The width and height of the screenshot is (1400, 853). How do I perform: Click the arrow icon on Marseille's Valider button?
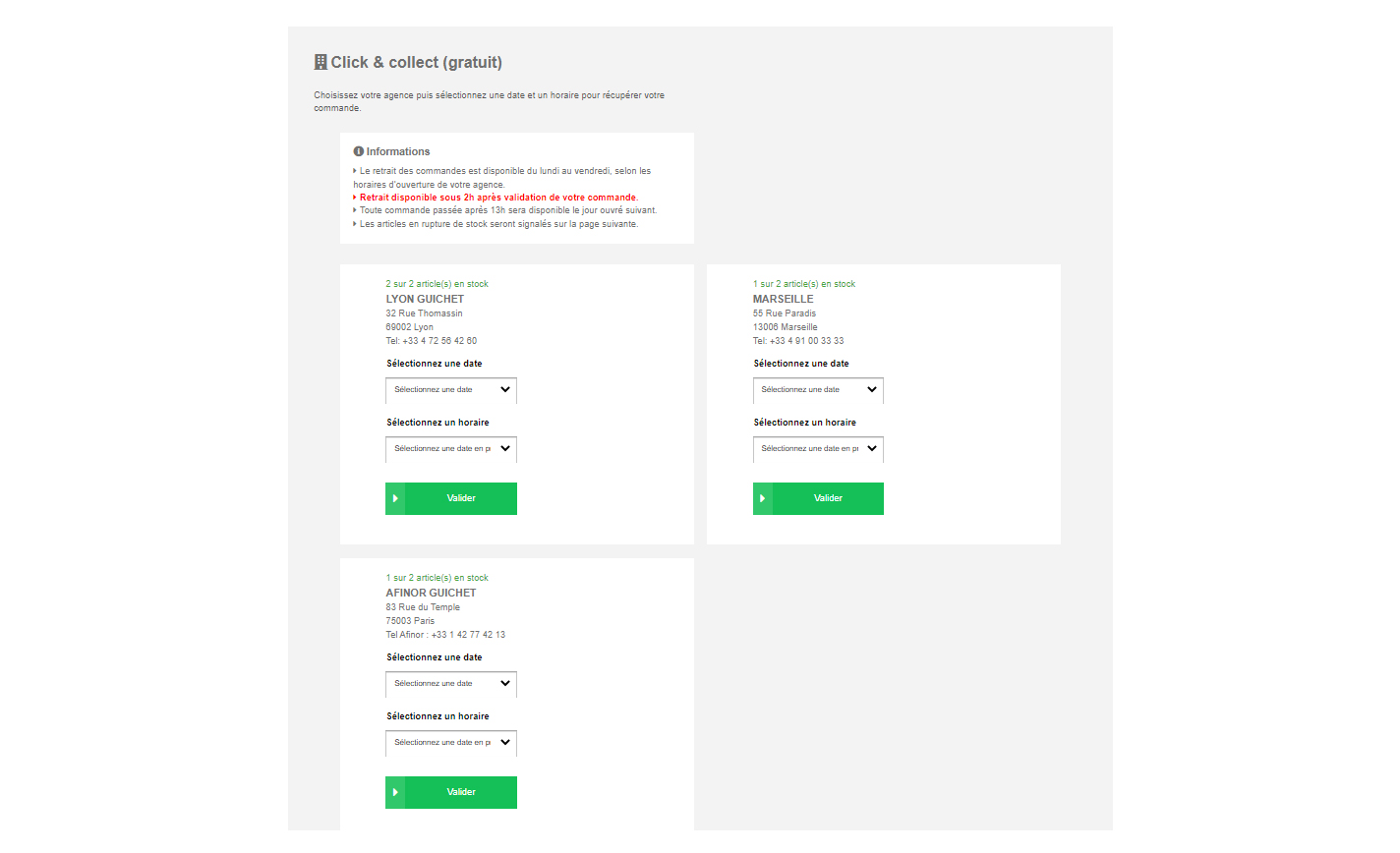pos(763,498)
